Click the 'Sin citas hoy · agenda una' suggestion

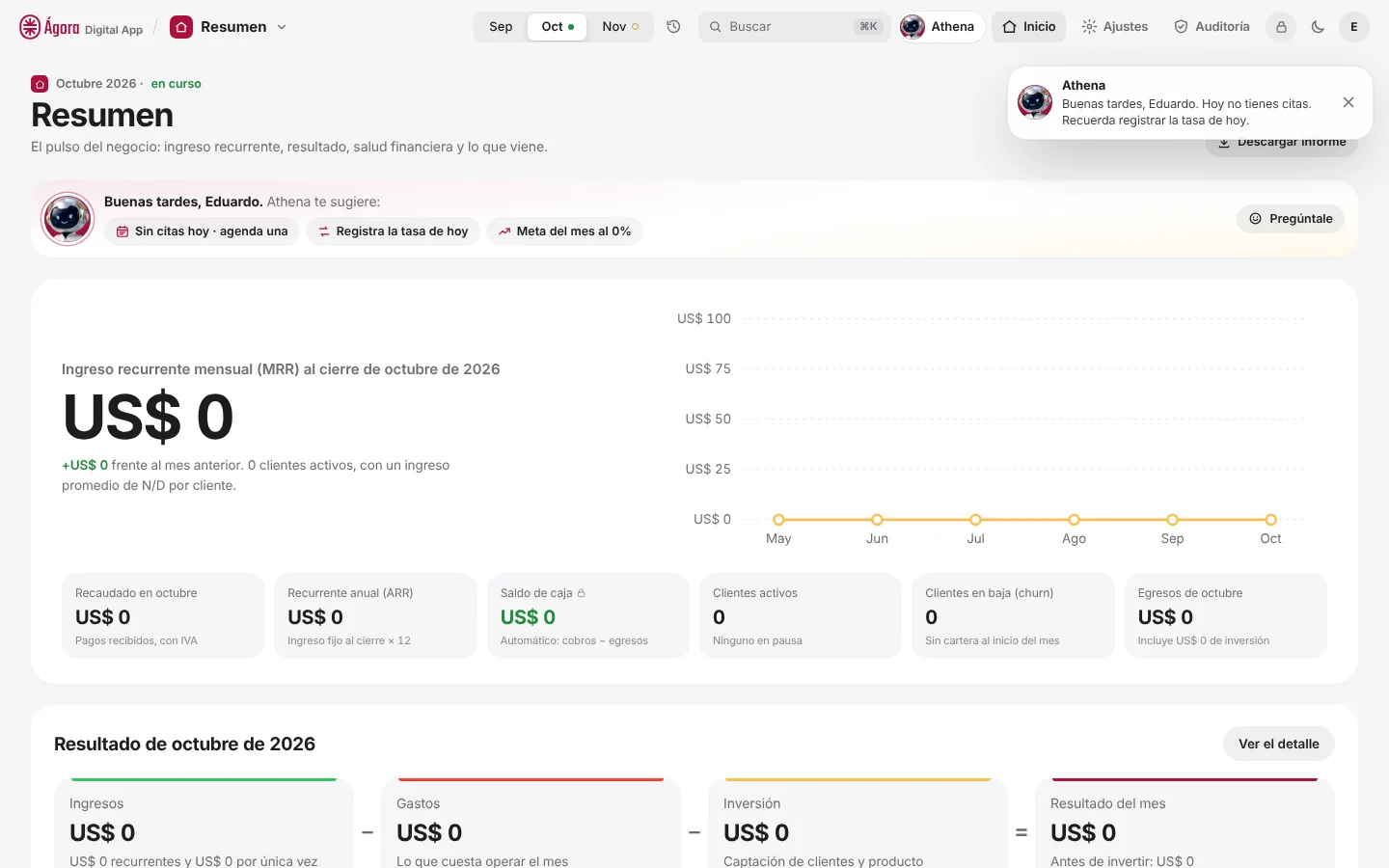coord(202,231)
